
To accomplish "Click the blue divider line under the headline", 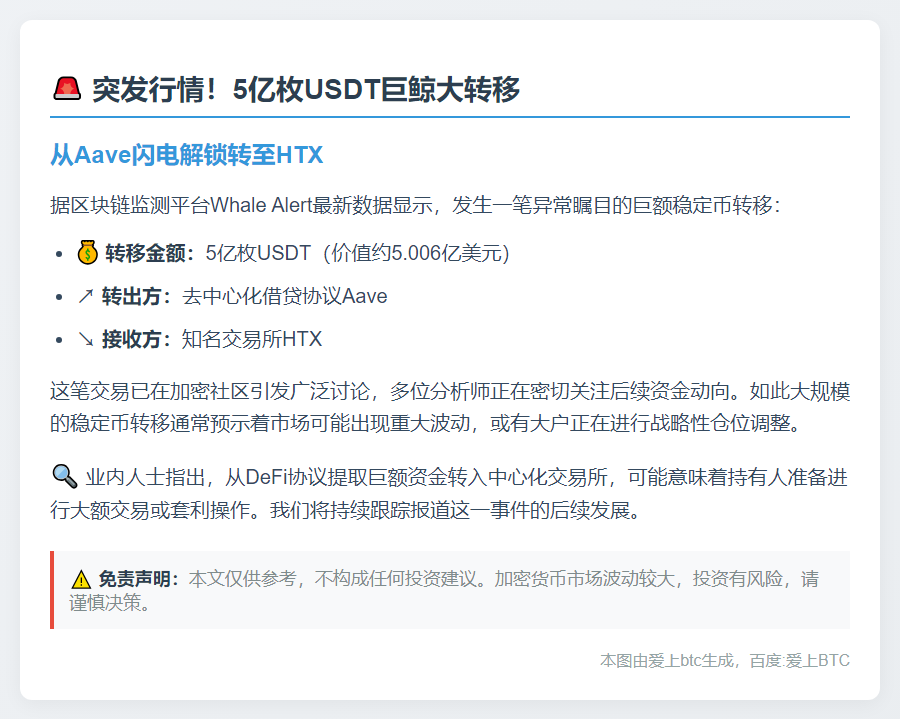I will [x=450, y=117].
